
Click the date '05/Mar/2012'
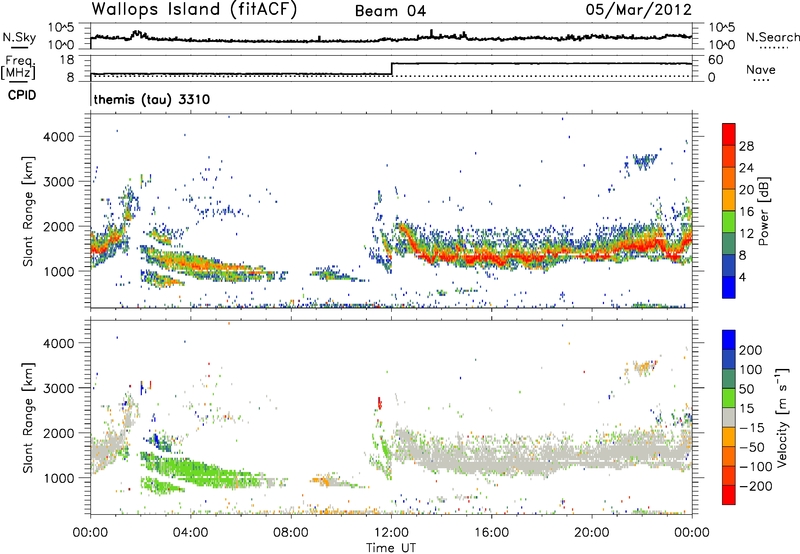(638, 9)
